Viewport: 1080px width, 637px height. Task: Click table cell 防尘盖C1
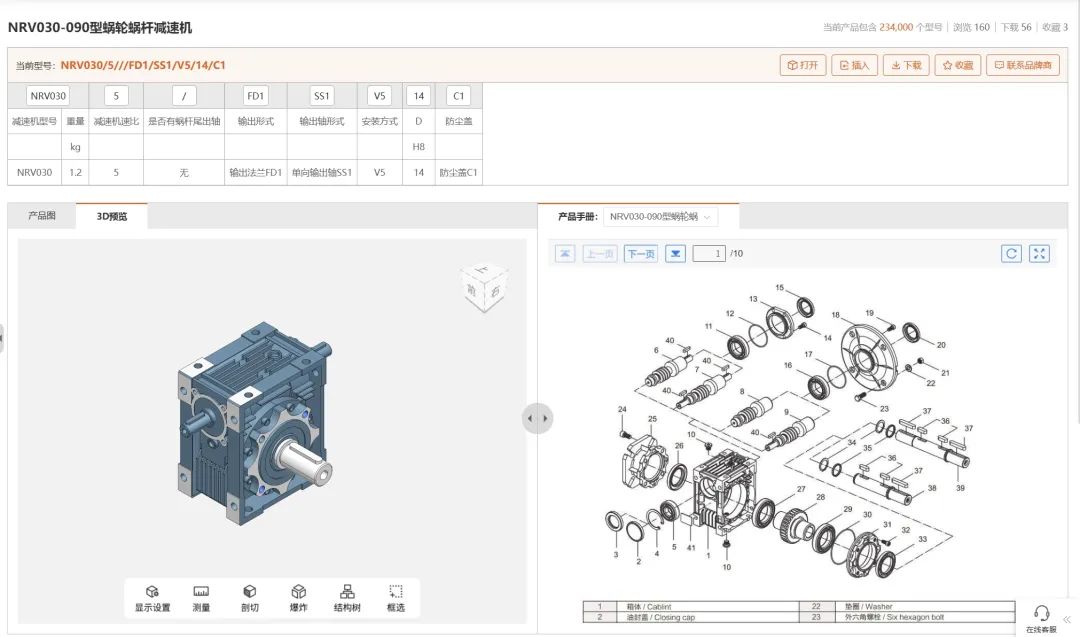(x=459, y=172)
